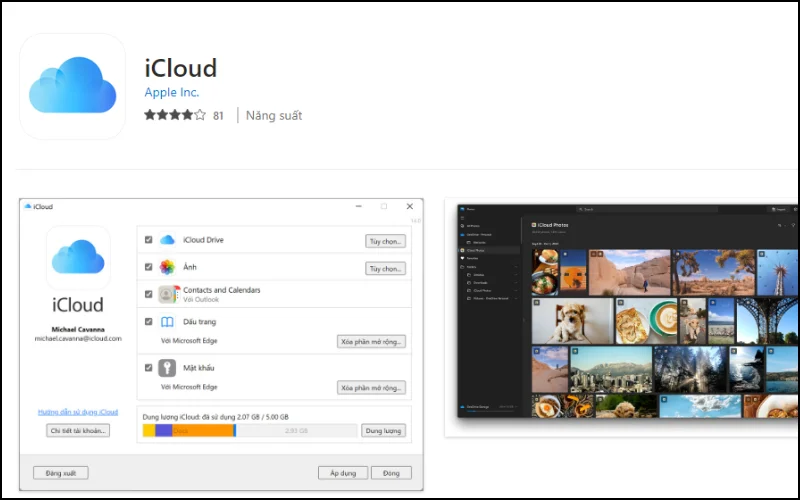
Task: Open Tùy chọn for Ảnh
Action: (x=385, y=268)
